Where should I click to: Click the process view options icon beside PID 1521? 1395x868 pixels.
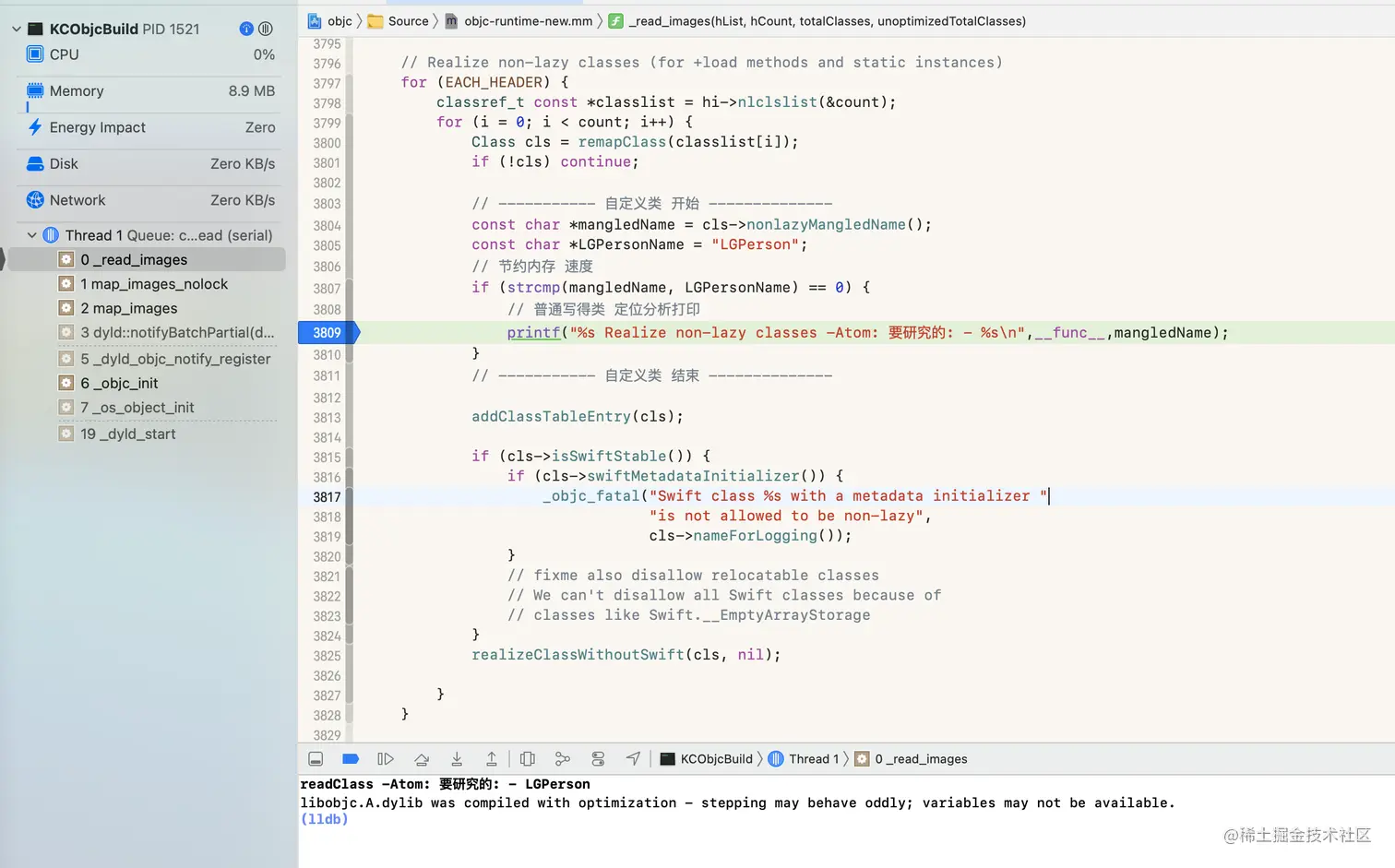click(x=266, y=29)
